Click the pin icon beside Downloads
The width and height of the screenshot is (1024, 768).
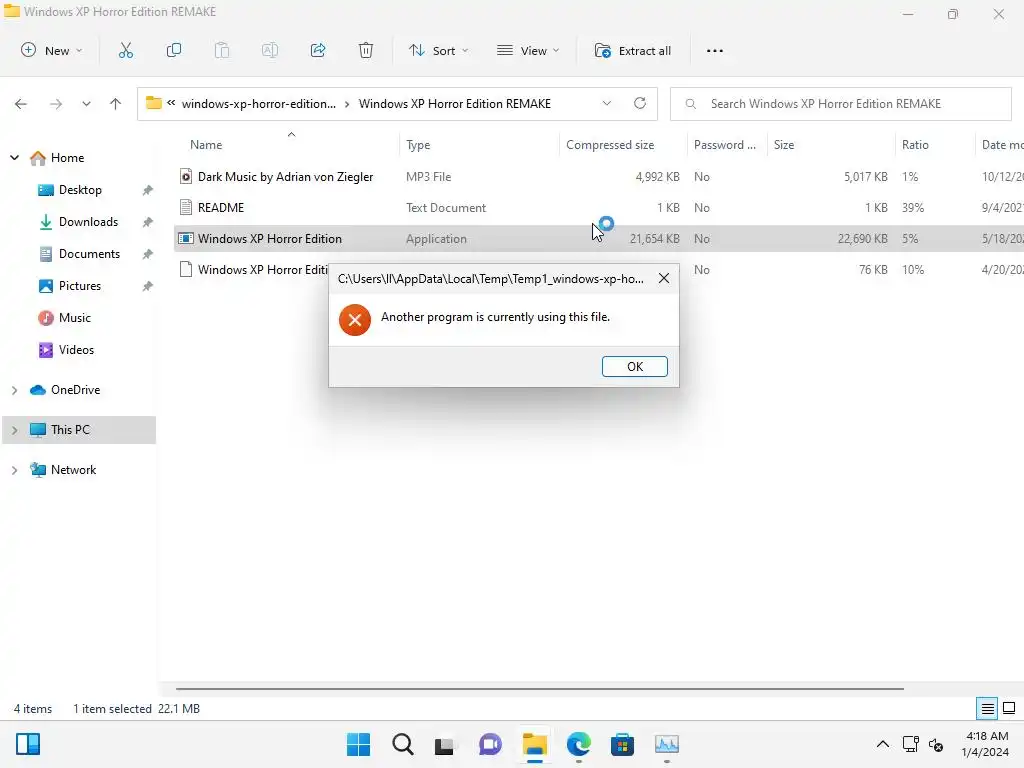(148, 222)
